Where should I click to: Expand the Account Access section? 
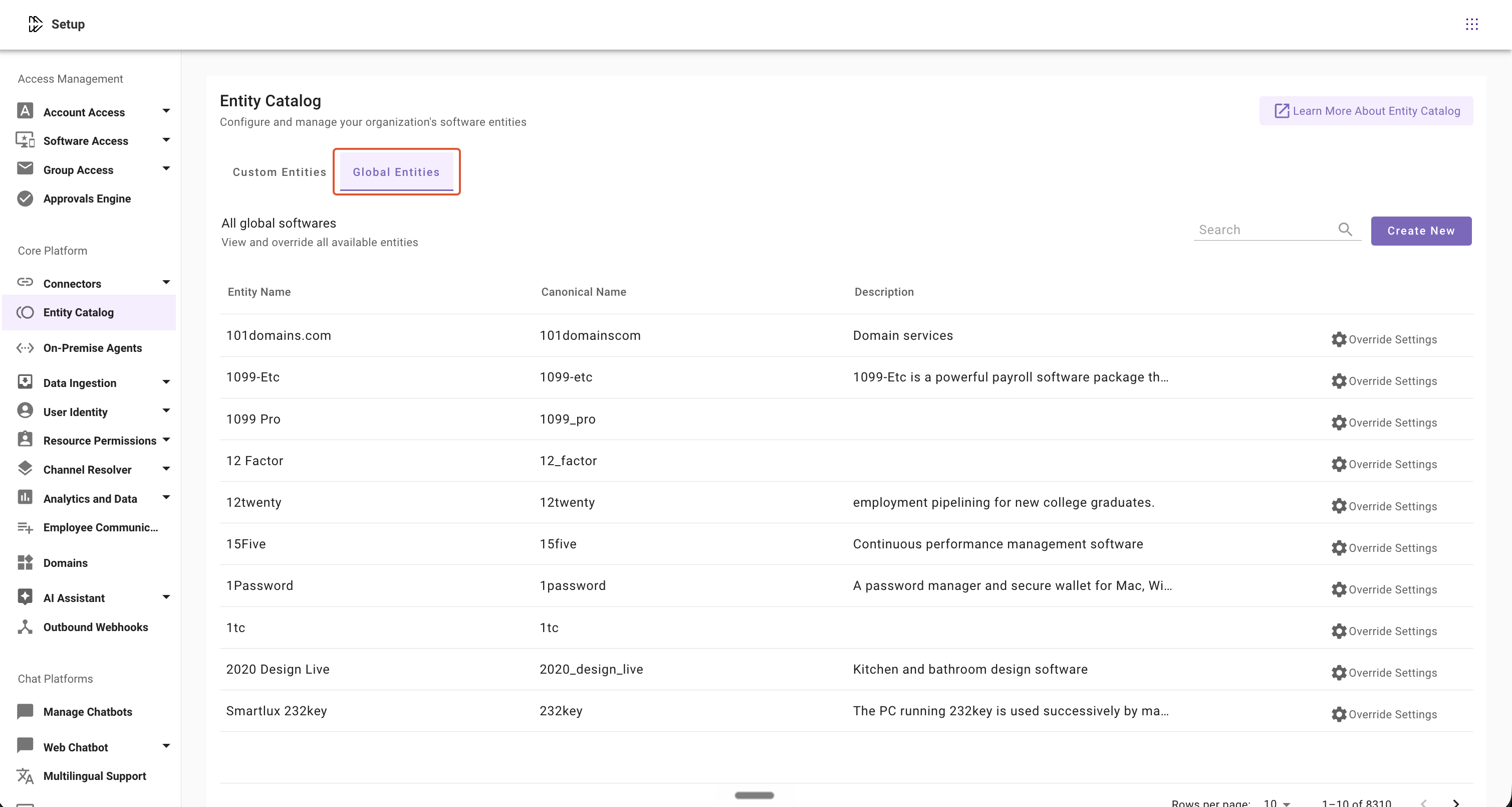point(166,111)
